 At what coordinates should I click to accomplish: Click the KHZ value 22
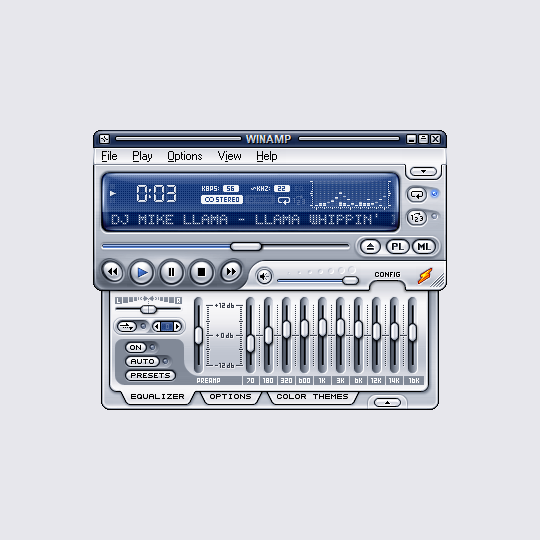pos(282,188)
